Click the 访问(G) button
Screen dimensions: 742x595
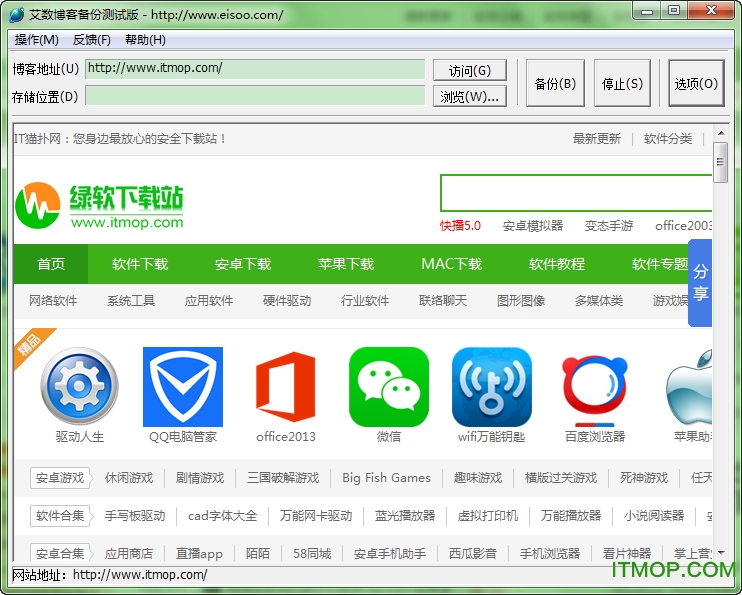pyautogui.click(x=469, y=70)
